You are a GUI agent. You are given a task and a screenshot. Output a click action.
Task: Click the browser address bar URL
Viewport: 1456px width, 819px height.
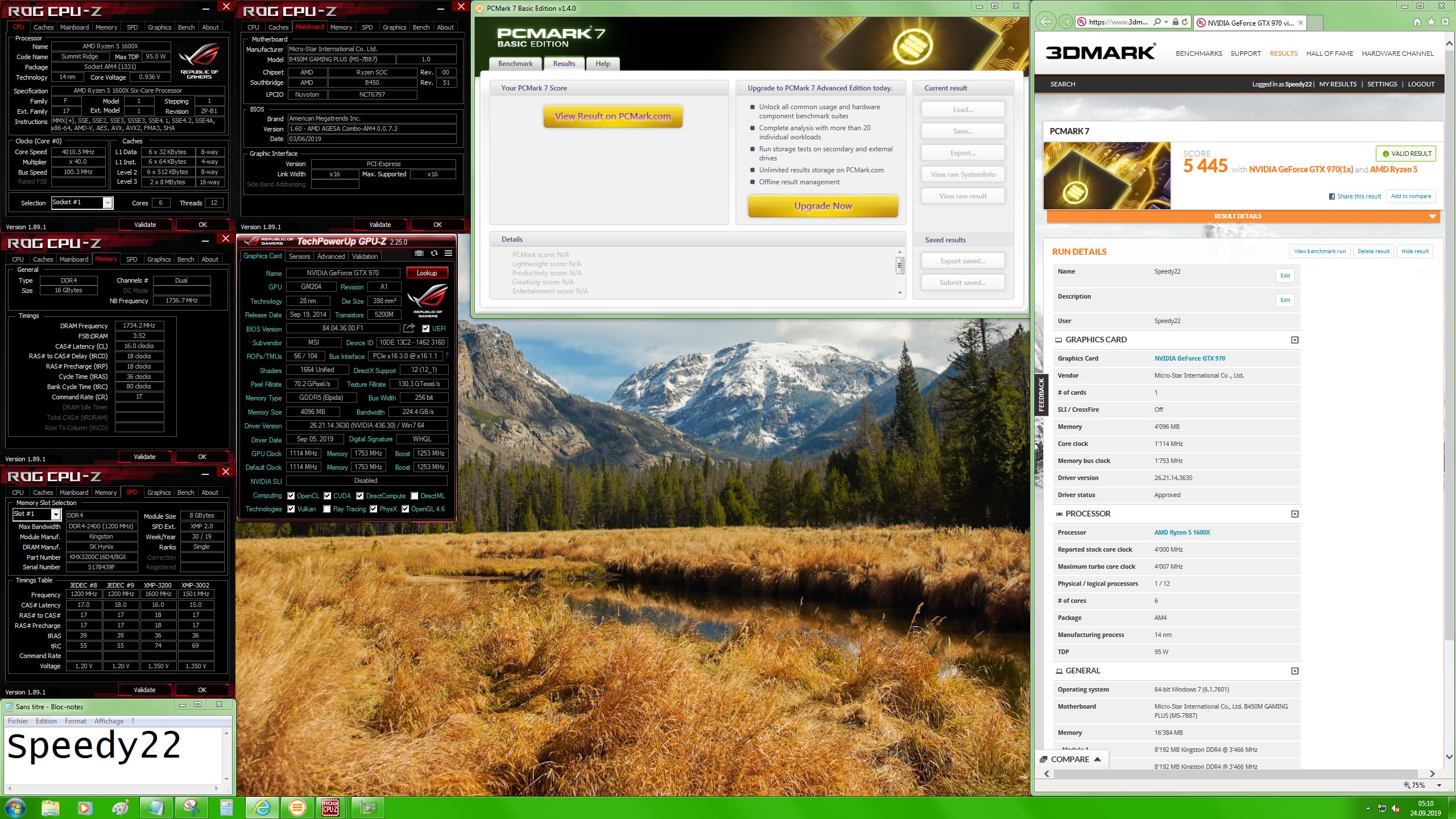coord(1118,22)
